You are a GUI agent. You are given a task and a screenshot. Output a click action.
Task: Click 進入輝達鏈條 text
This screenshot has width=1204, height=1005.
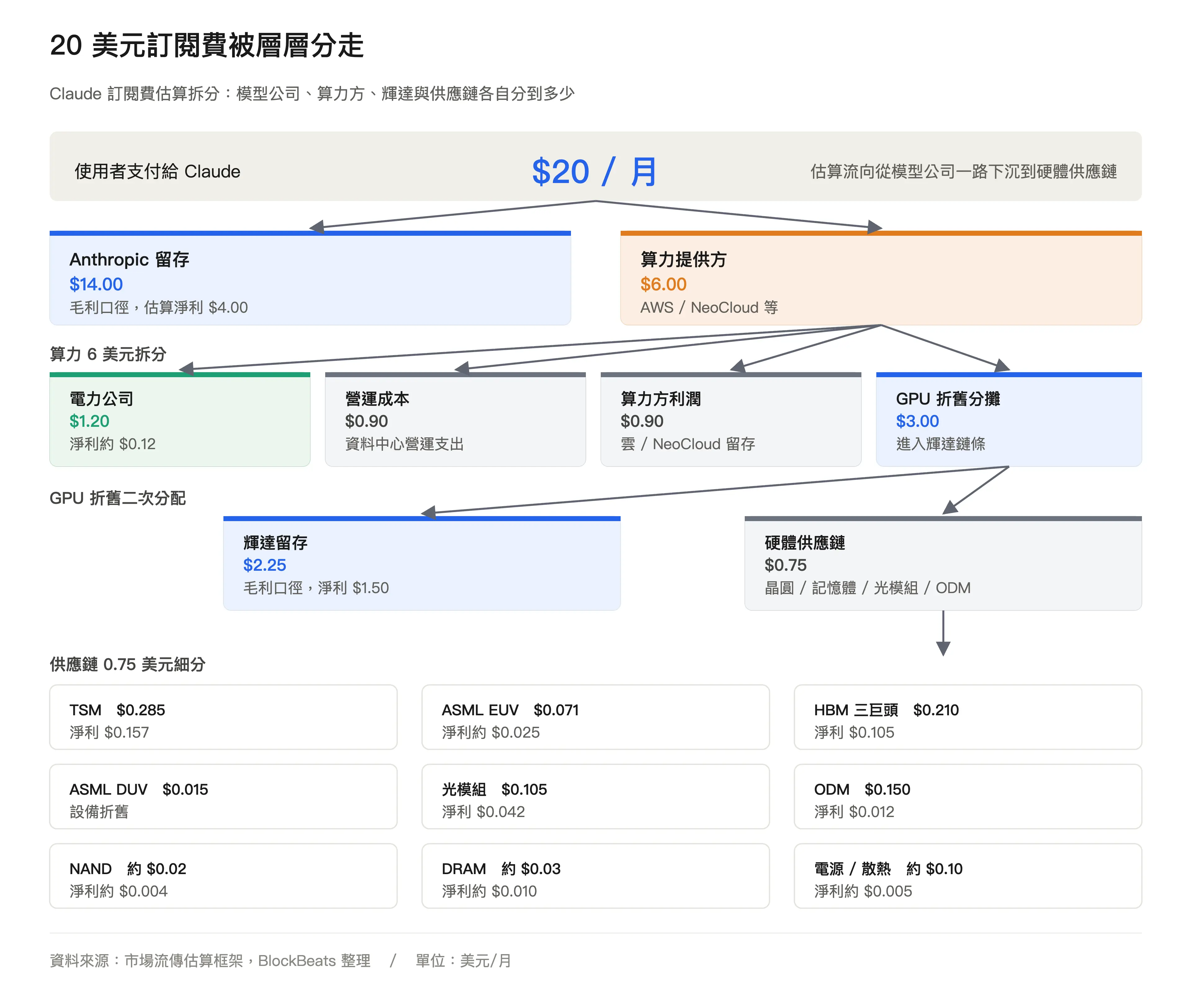[x=941, y=444]
